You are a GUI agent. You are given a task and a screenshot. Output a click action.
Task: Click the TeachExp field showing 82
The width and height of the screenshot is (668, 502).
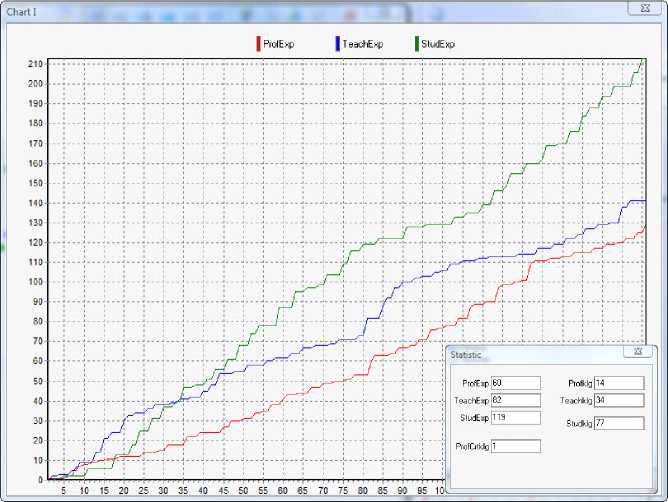click(x=515, y=400)
